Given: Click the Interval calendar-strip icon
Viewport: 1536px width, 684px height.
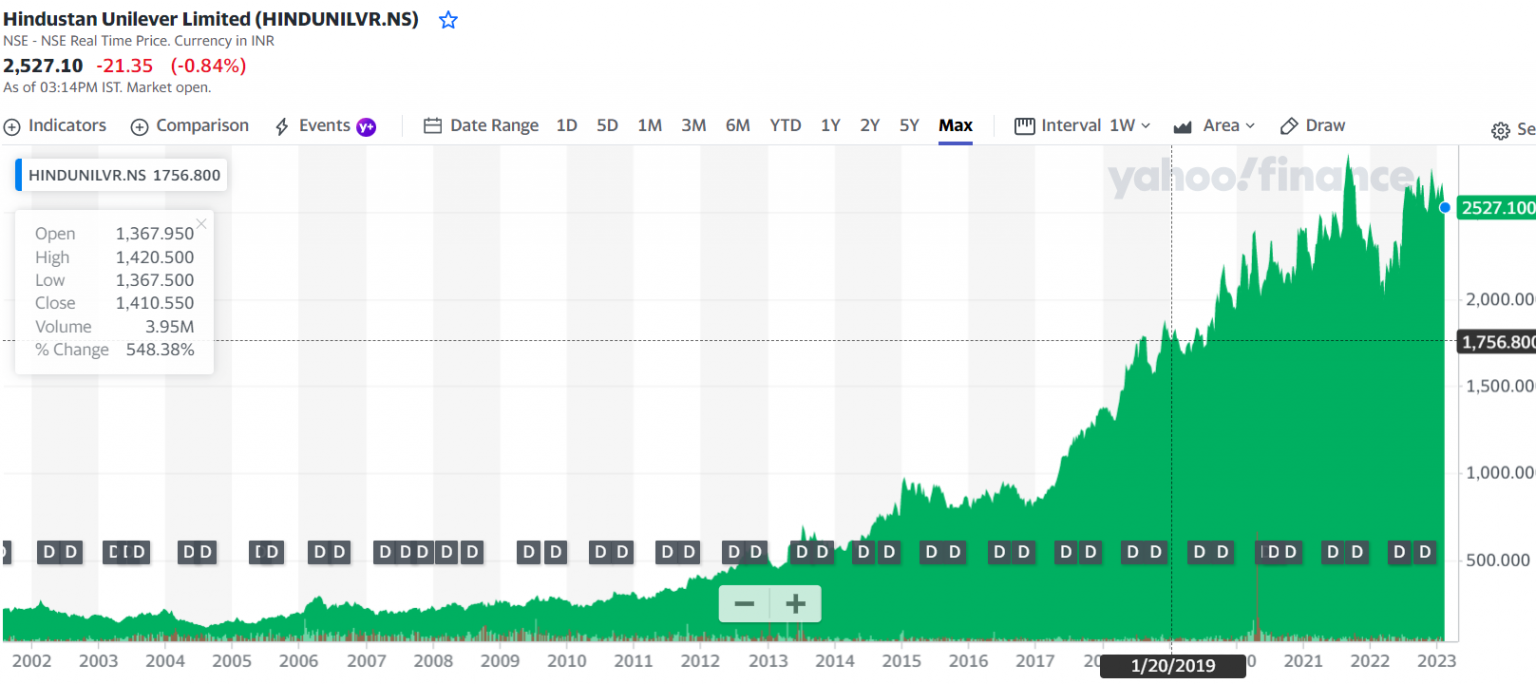Looking at the screenshot, I should 1024,125.
